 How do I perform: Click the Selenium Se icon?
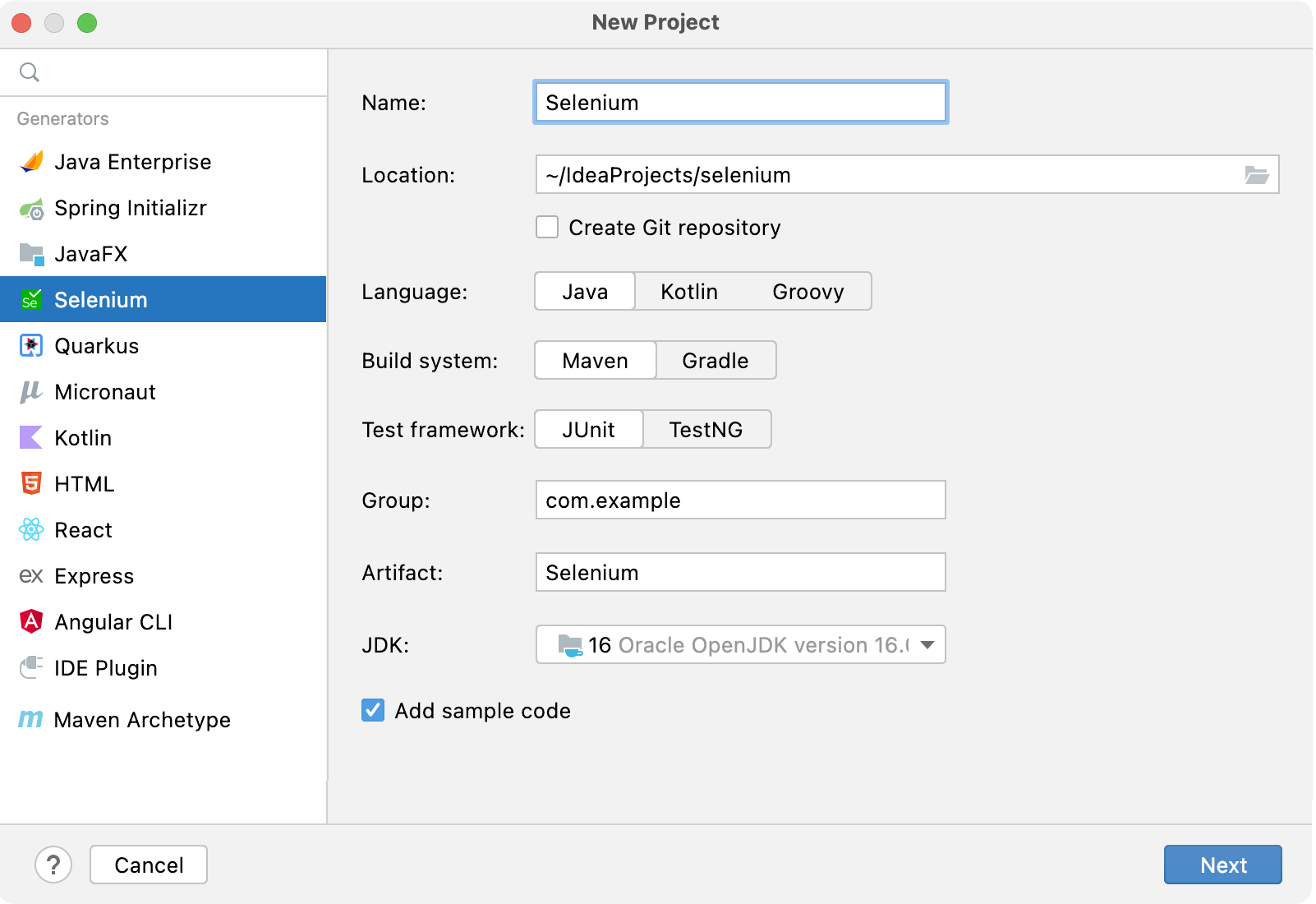click(x=31, y=300)
